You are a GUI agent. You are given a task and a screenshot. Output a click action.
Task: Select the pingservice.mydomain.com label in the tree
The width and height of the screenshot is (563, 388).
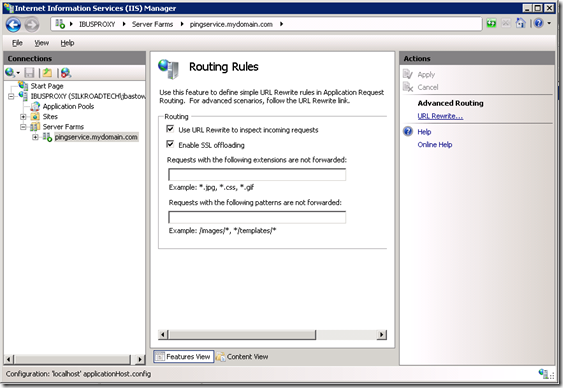(96, 137)
